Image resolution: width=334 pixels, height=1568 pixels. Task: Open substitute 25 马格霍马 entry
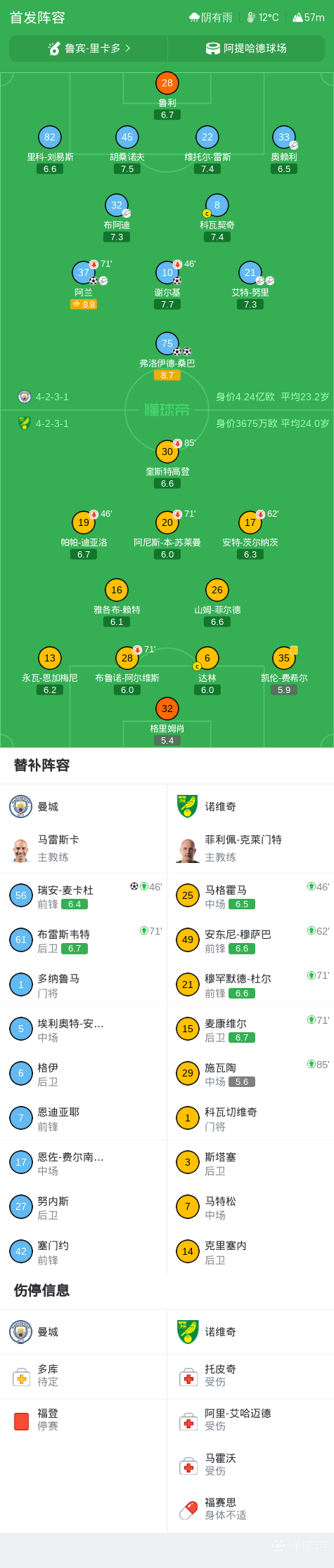(x=251, y=896)
